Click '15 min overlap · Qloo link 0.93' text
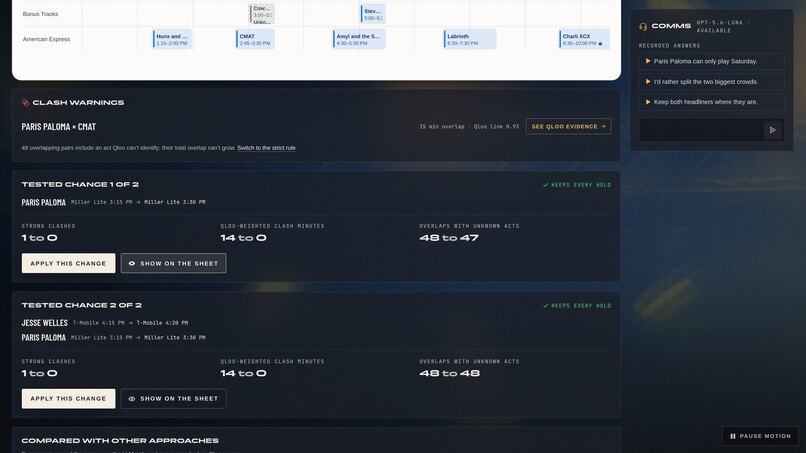This screenshot has height=453, width=806. click(469, 126)
